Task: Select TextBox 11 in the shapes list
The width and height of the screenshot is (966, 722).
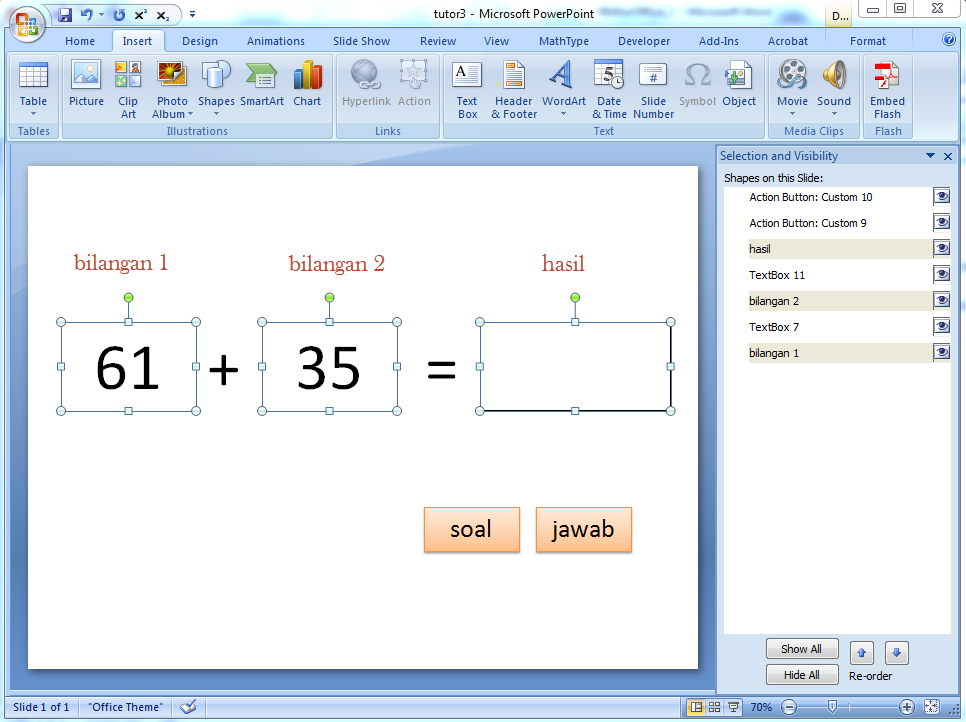Action: pyautogui.click(x=777, y=275)
